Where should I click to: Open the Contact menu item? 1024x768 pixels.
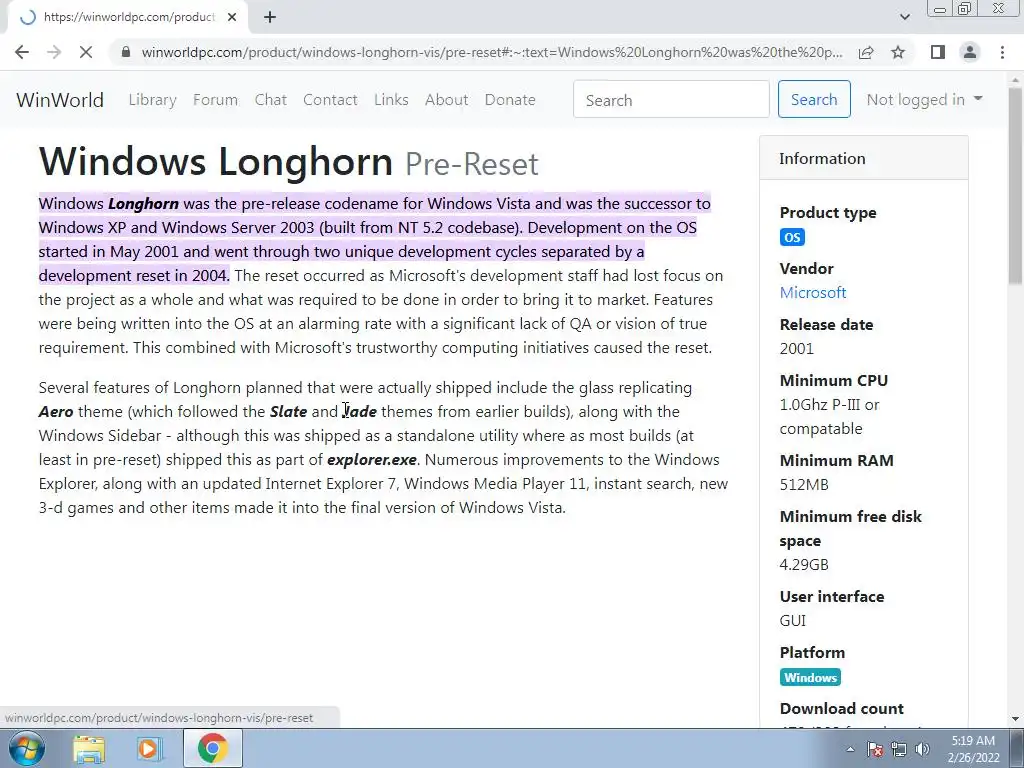[x=330, y=100]
